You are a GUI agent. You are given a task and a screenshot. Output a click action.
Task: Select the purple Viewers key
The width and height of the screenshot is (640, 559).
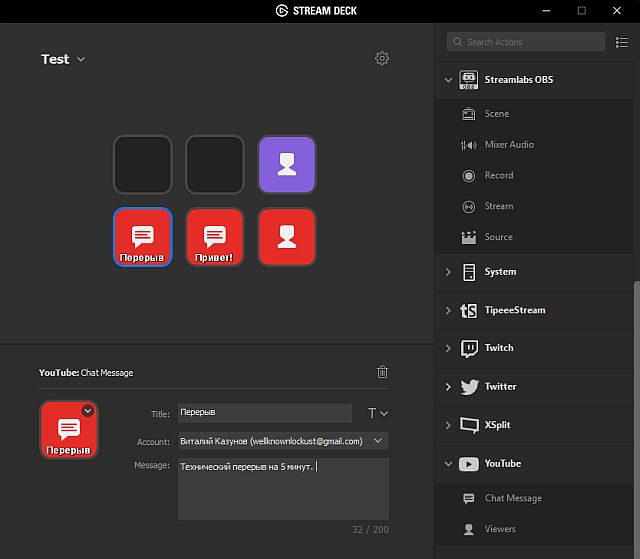pyautogui.click(x=287, y=164)
